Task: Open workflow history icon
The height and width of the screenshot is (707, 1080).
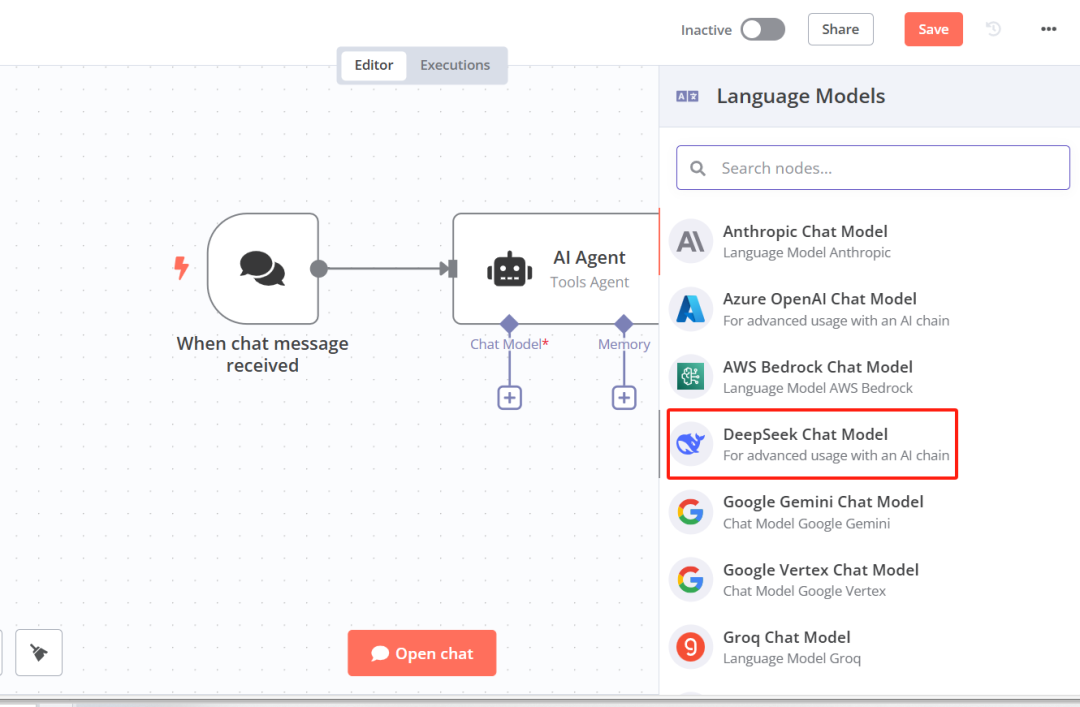Action: [993, 29]
